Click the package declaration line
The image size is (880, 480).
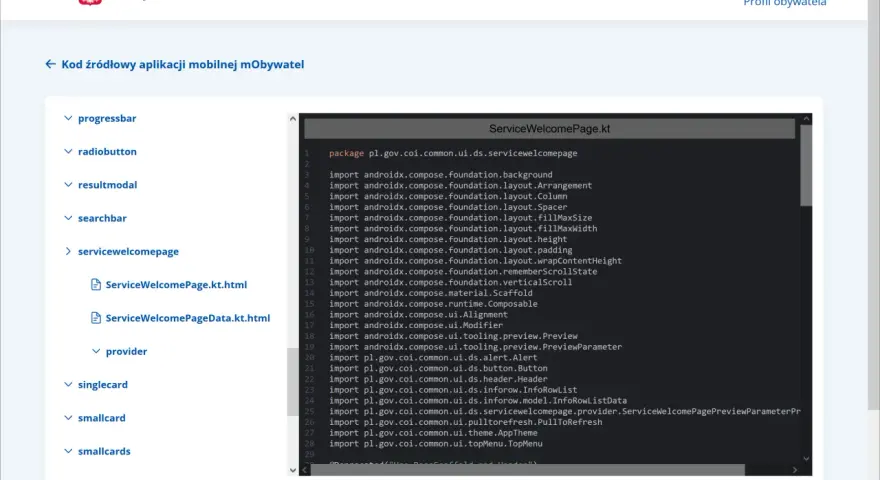tap(453, 153)
